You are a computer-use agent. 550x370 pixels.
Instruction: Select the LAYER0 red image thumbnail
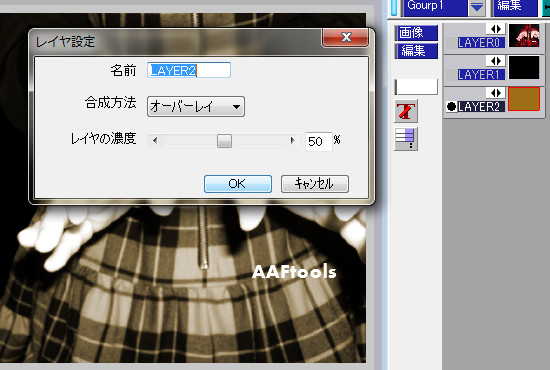pyautogui.click(x=524, y=35)
